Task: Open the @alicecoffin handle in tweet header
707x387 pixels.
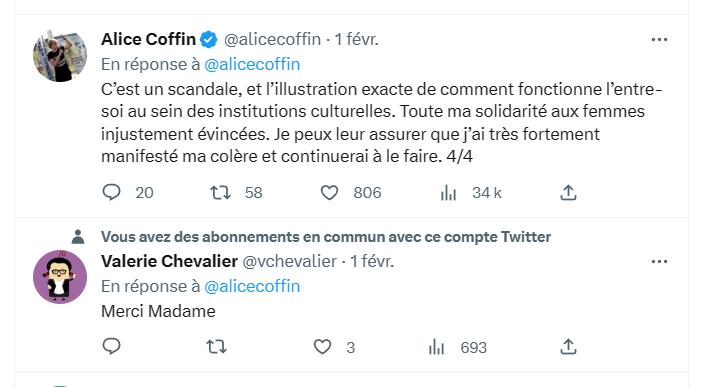Action: click(x=272, y=40)
